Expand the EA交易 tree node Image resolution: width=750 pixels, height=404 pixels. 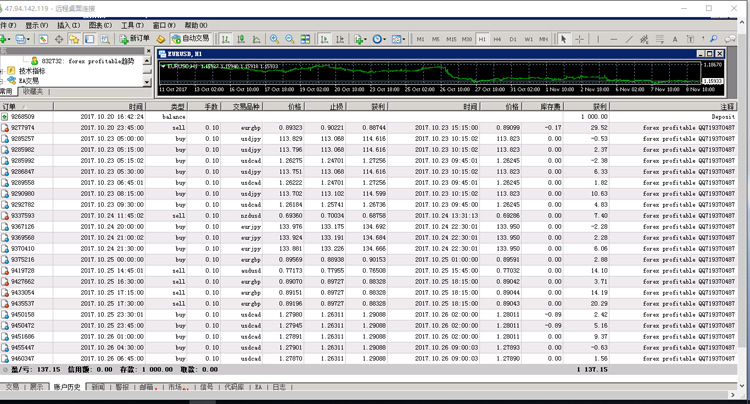[x=1, y=81]
